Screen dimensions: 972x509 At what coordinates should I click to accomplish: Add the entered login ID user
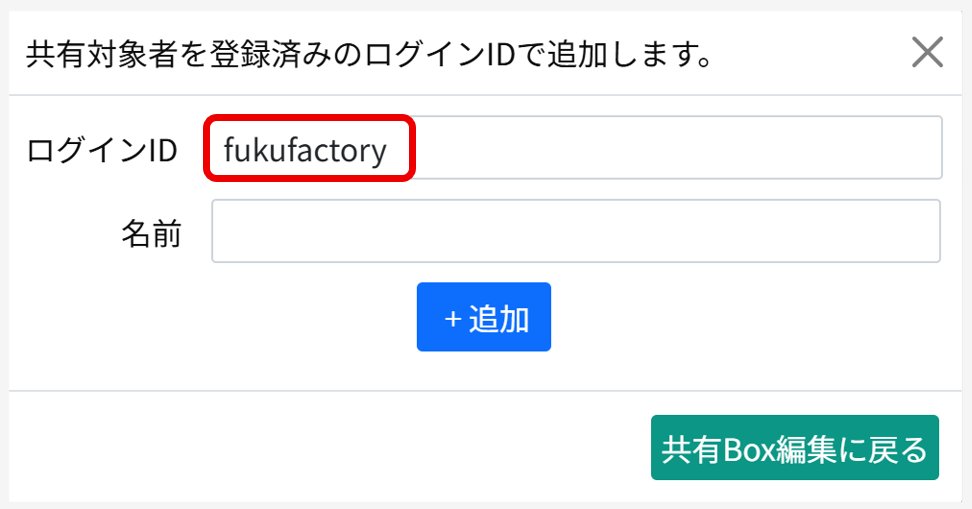(x=484, y=317)
